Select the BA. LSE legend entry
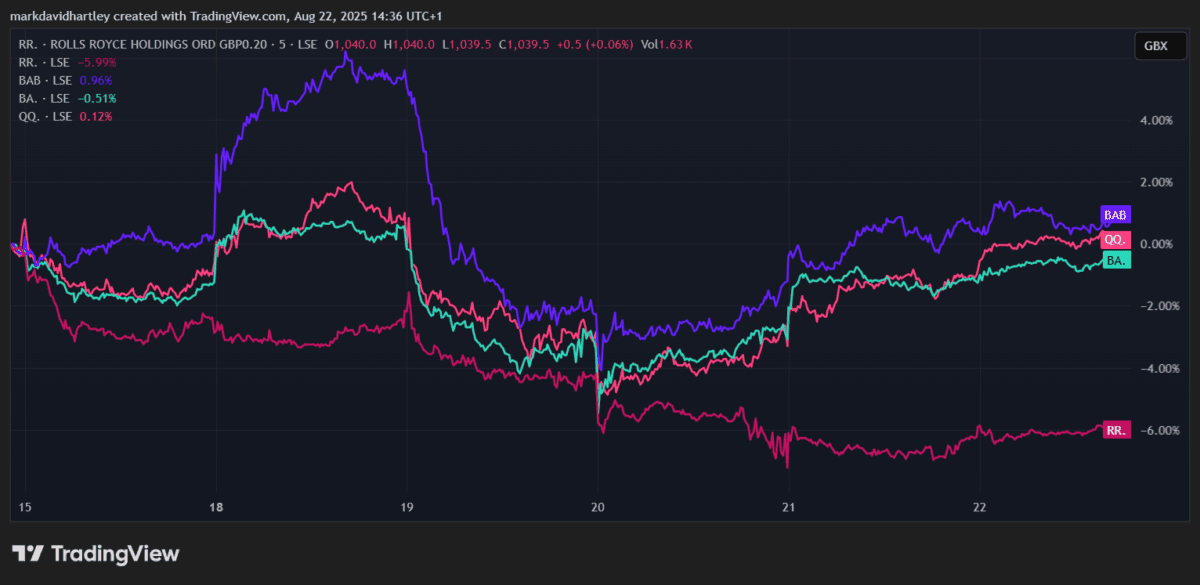 (x=44, y=98)
